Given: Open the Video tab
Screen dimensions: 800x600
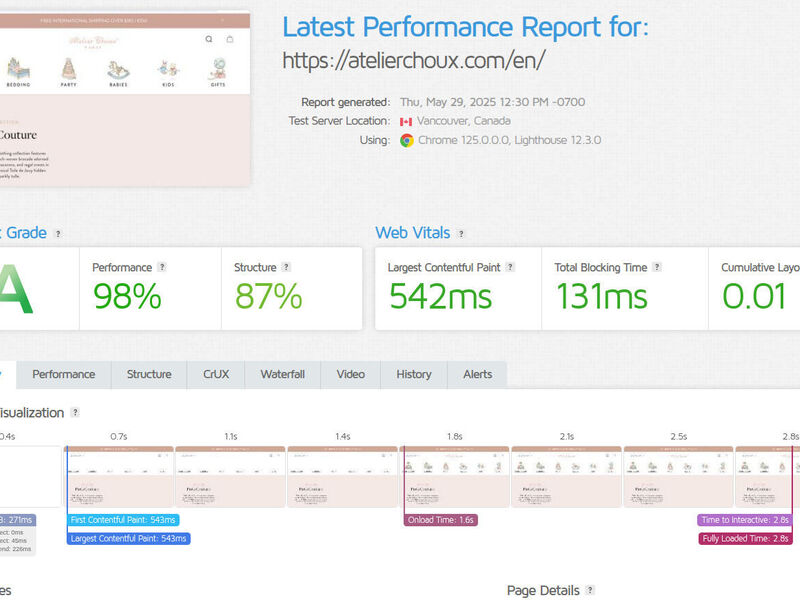Looking at the screenshot, I should coord(351,374).
